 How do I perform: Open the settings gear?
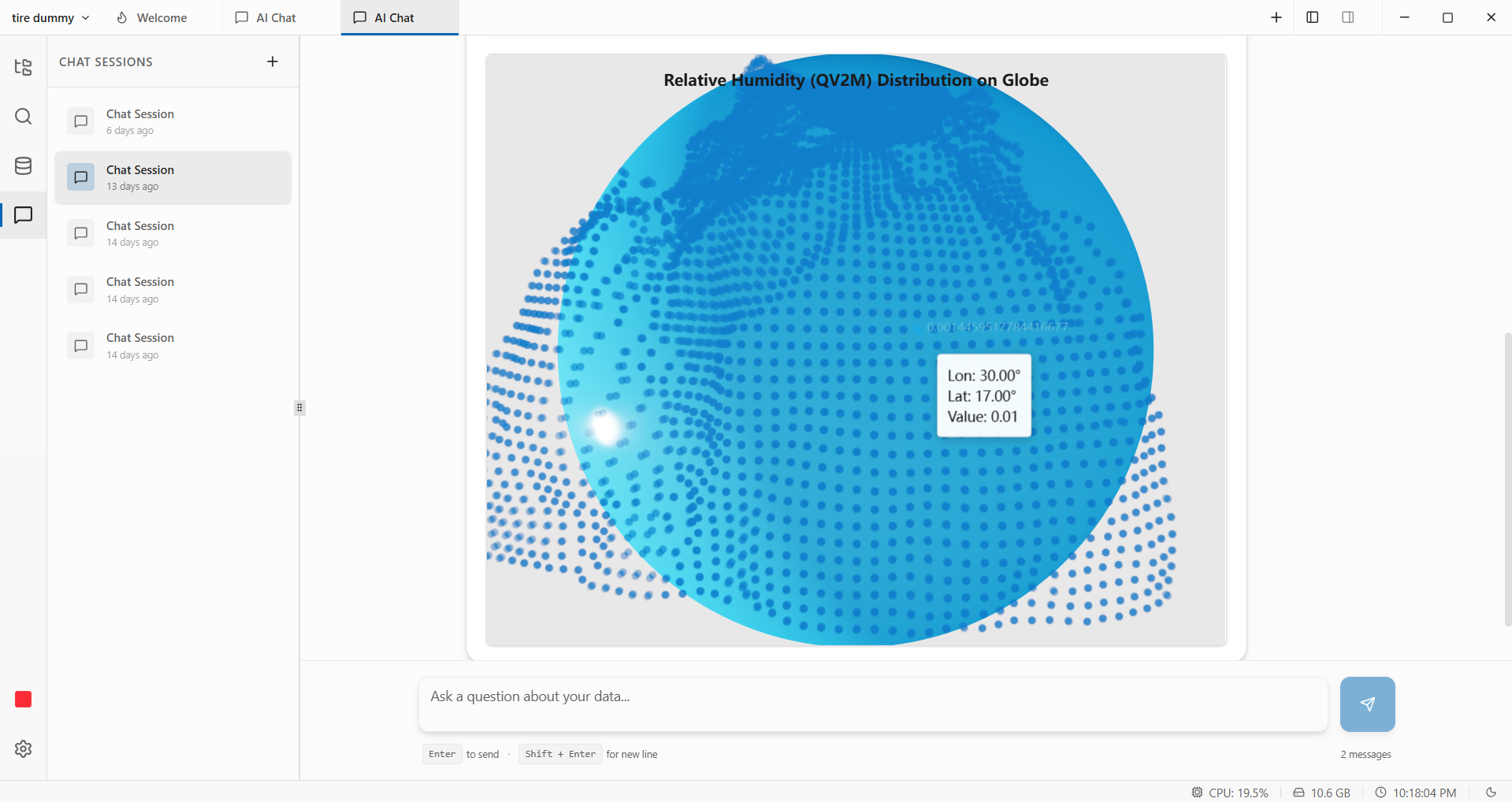pos(23,748)
